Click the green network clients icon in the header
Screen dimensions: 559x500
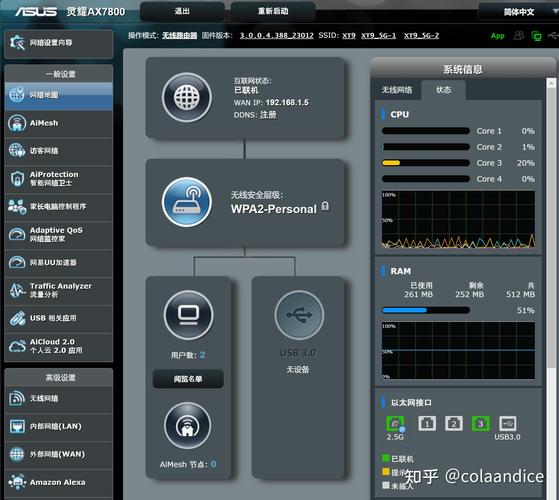point(536,36)
